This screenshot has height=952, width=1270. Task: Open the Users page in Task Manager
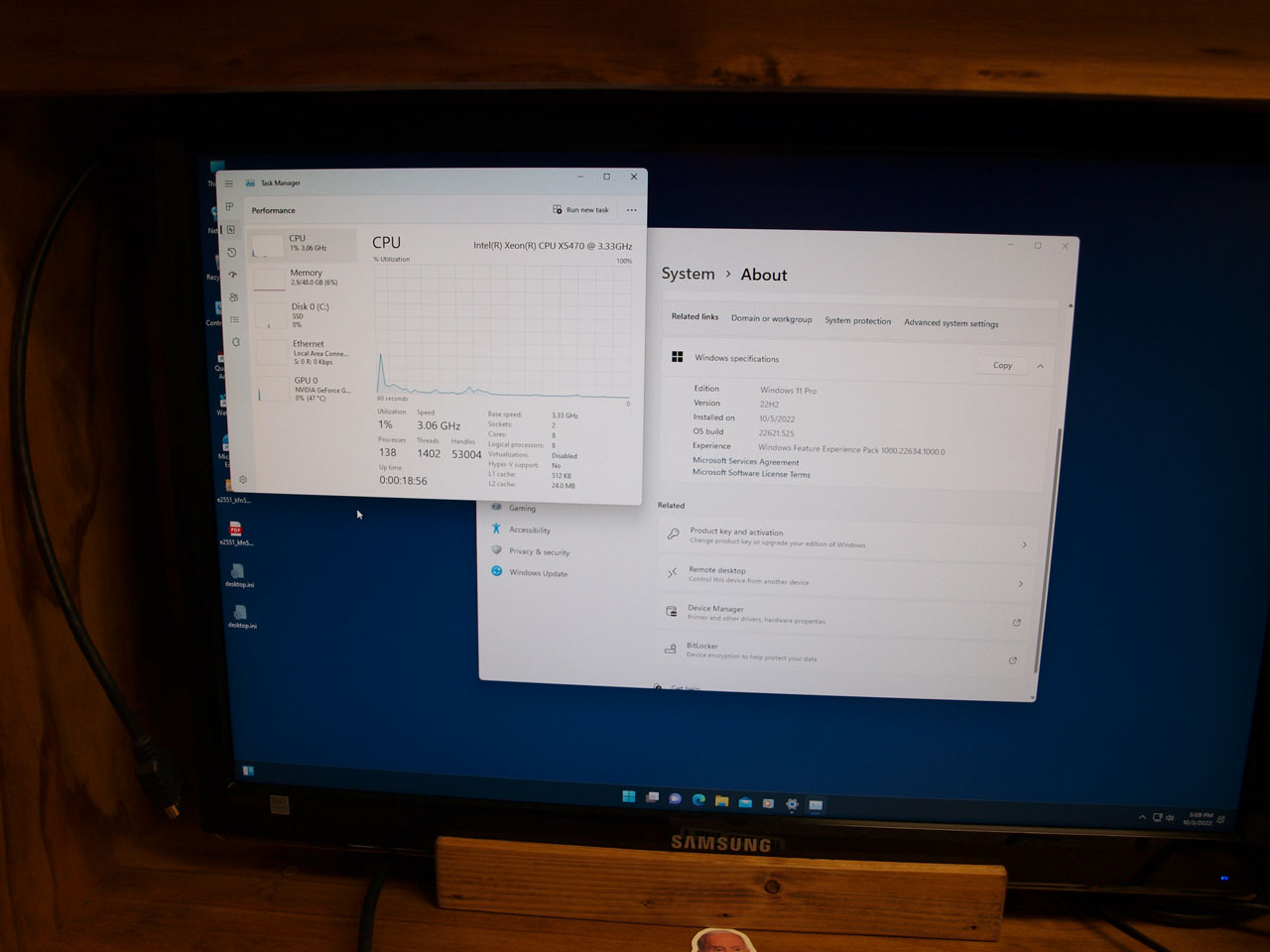(234, 297)
